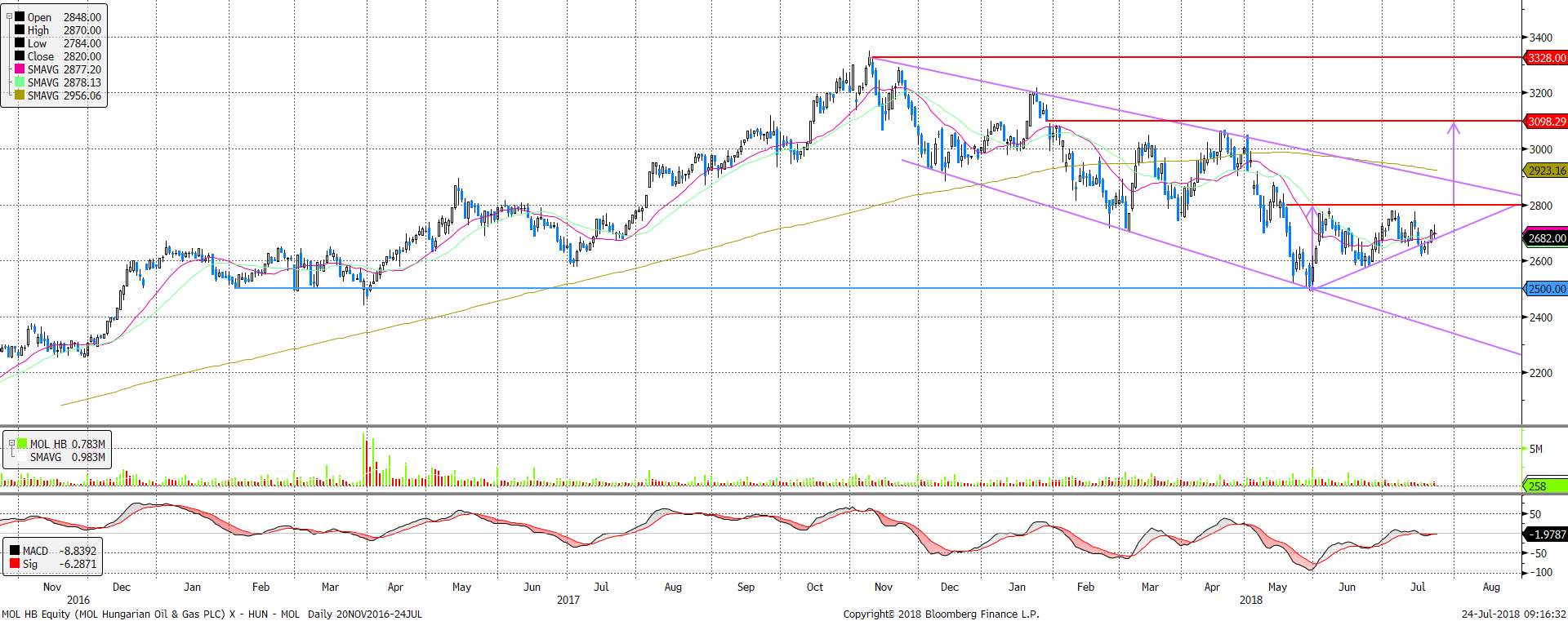Click the 3200 price axis label

[1540, 93]
